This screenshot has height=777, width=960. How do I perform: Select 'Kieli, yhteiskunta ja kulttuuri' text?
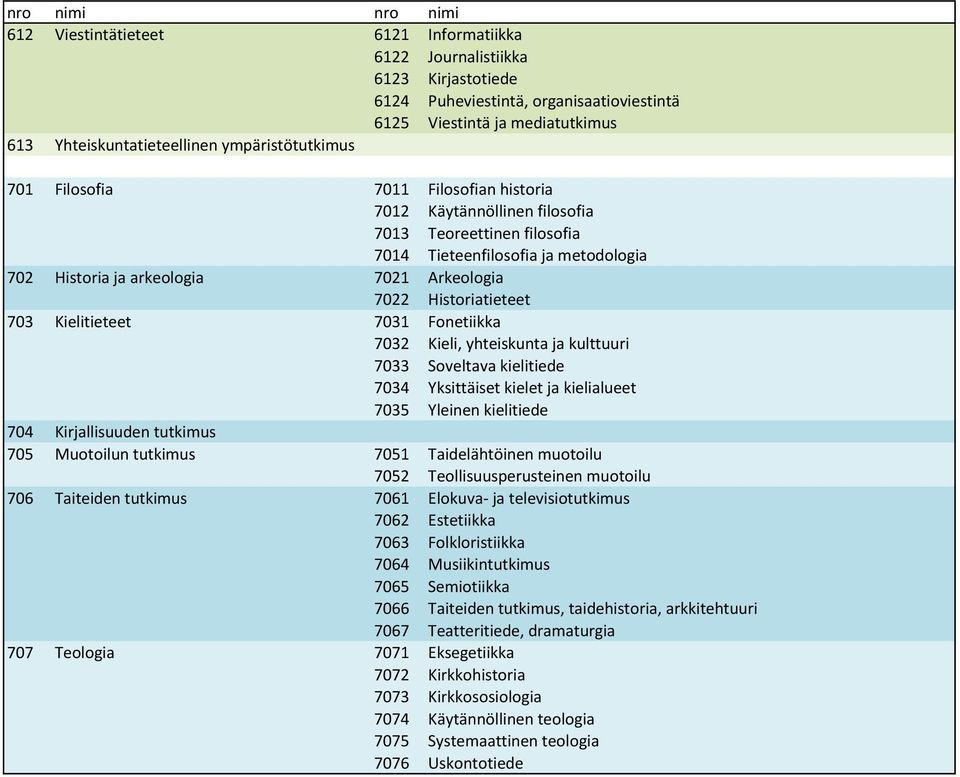click(528, 343)
